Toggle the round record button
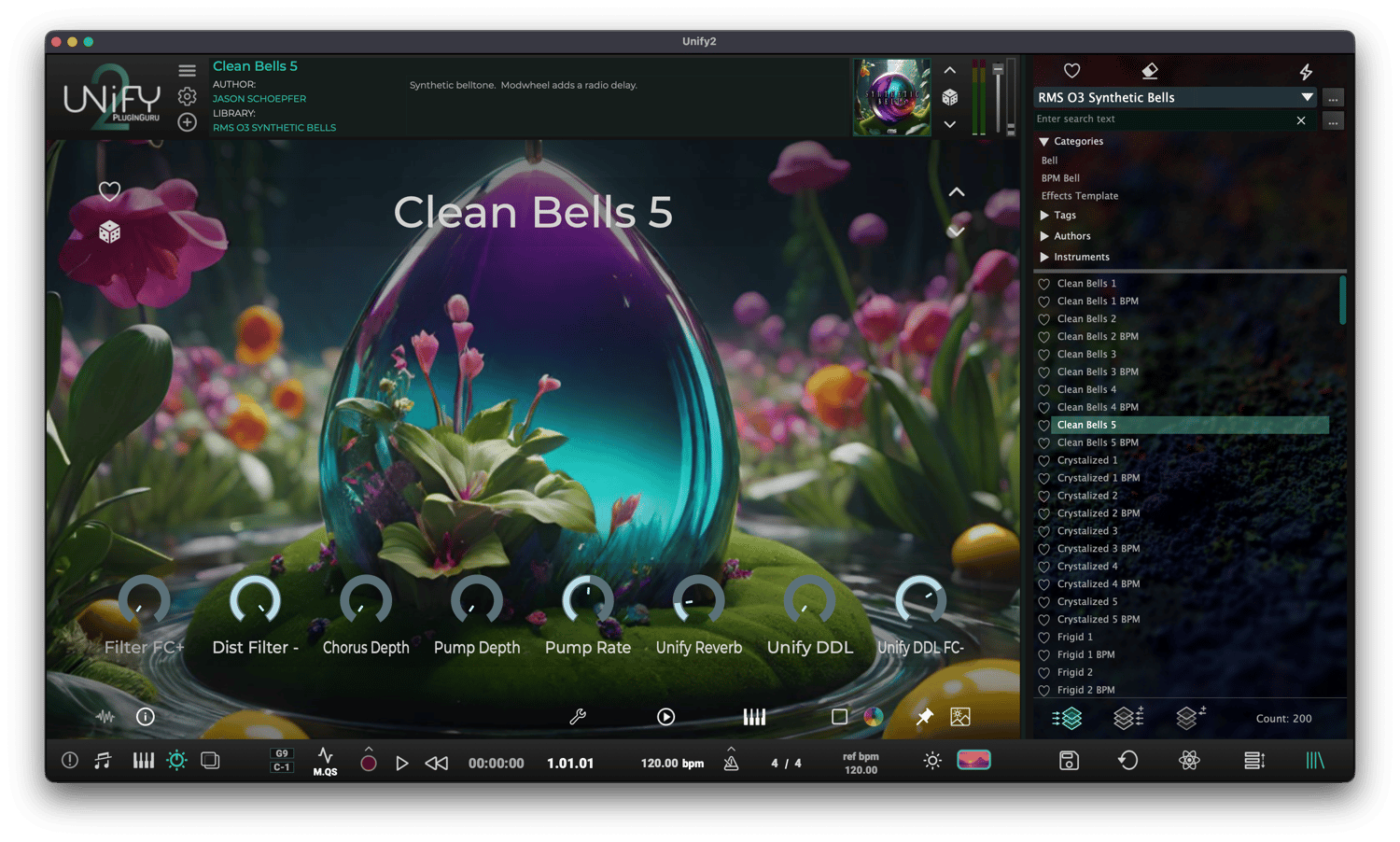 click(369, 763)
